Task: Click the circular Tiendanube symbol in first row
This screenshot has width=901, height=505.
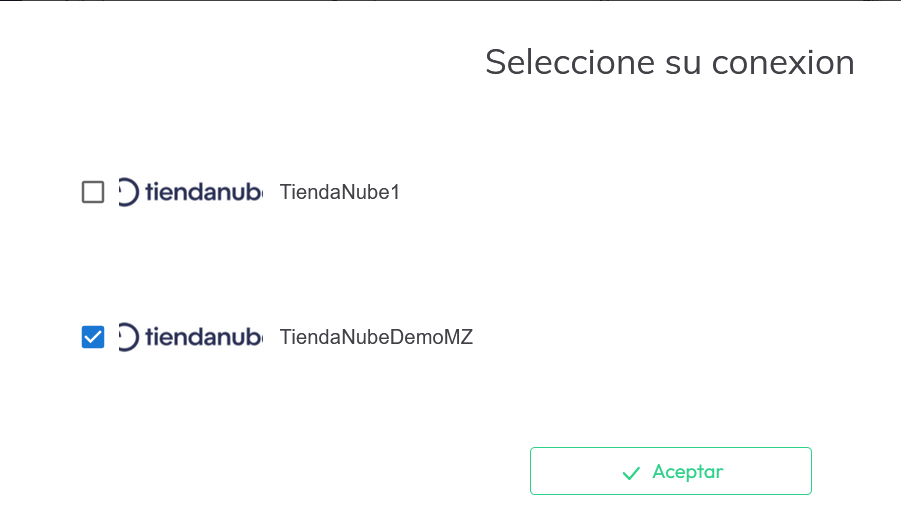Action: click(128, 192)
